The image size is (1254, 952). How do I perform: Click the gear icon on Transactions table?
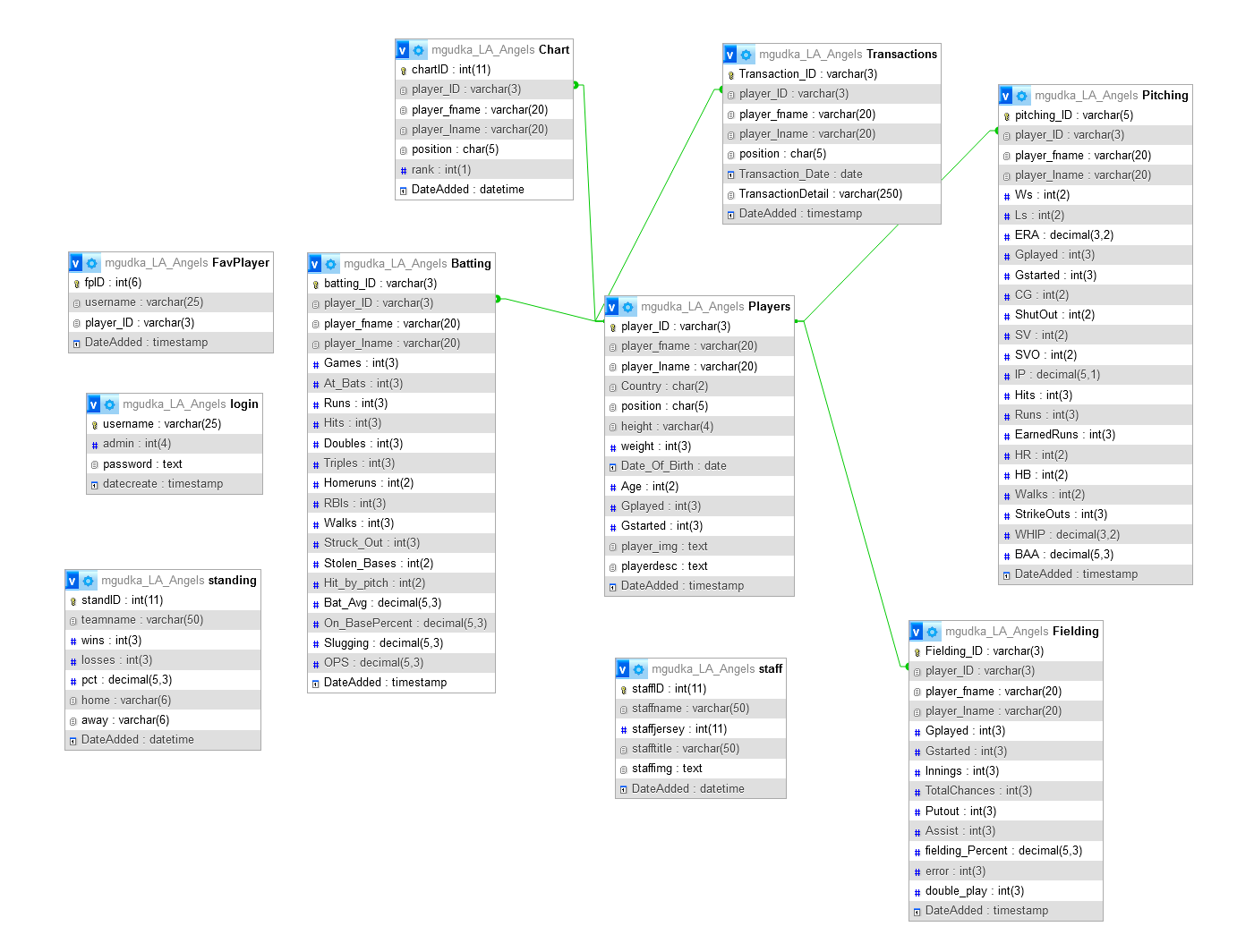click(746, 55)
